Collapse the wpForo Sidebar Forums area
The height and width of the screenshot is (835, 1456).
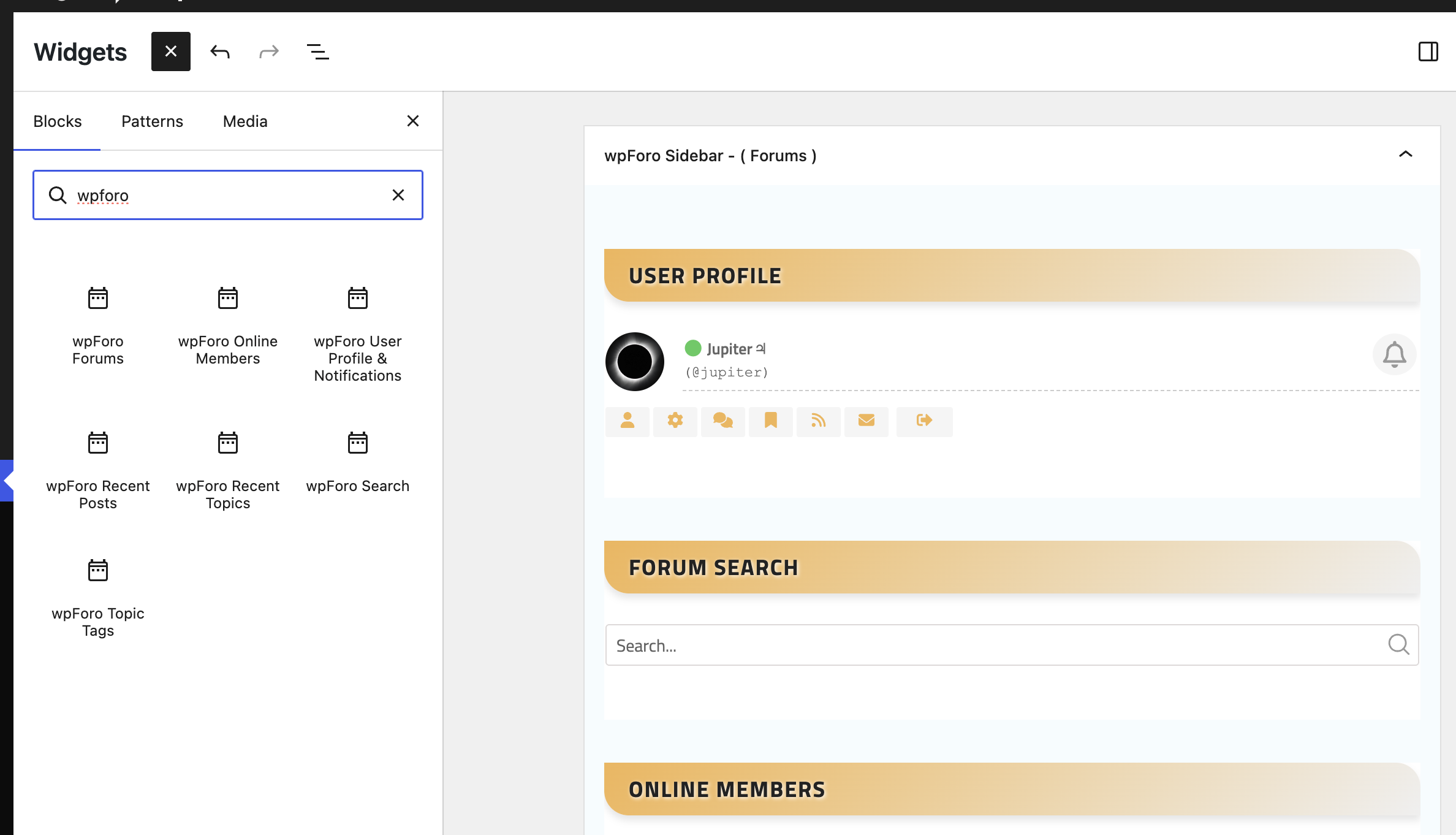pyautogui.click(x=1406, y=154)
